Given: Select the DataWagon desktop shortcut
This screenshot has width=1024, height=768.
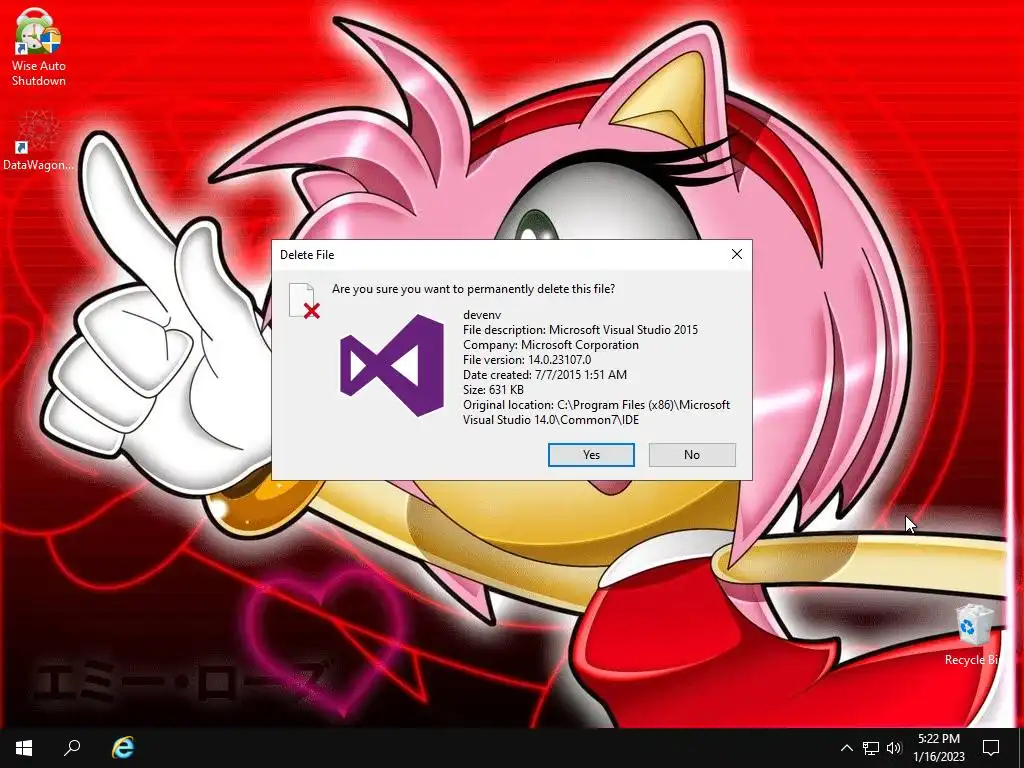Looking at the screenshot, I should pos(39,141).
